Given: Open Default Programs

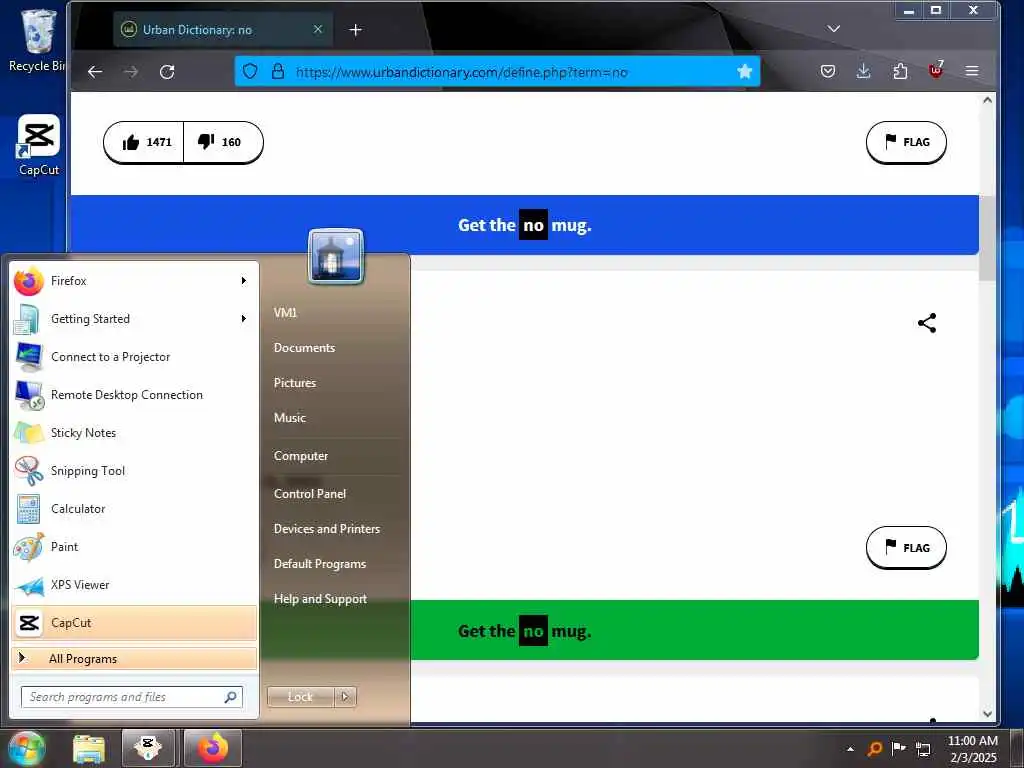Looking at the screenshot, I should [x=320, y=564].
